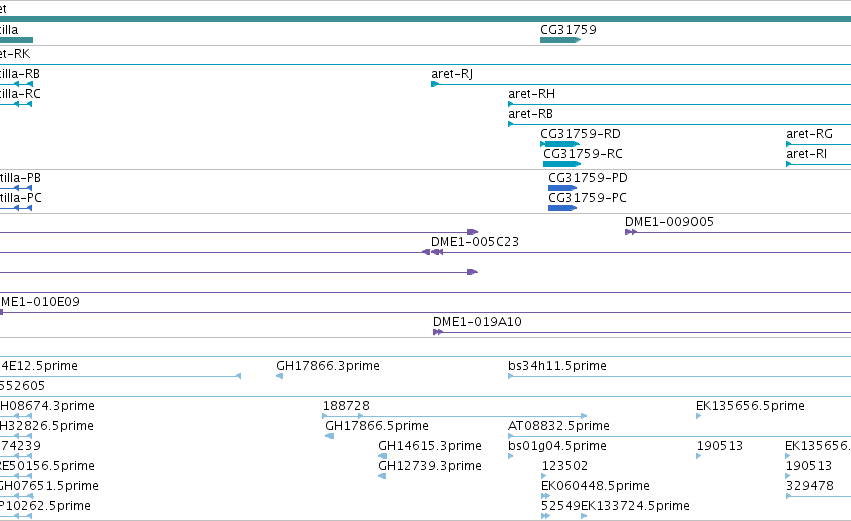Screen dimensions: 851x521
Task: Click the CG31759 gene label
Action: pyautogui.click(x=568, y=30)
